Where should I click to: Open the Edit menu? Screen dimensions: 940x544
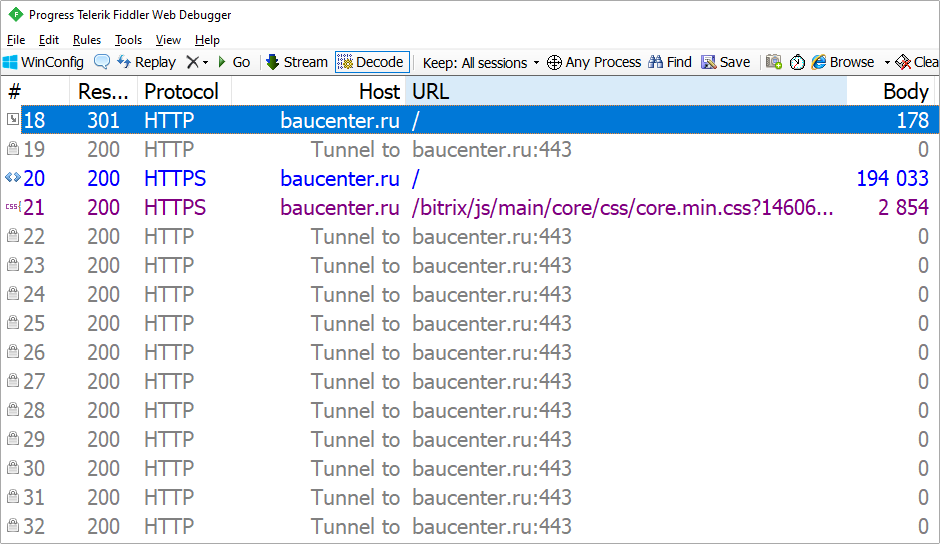[x=49, y=40]
